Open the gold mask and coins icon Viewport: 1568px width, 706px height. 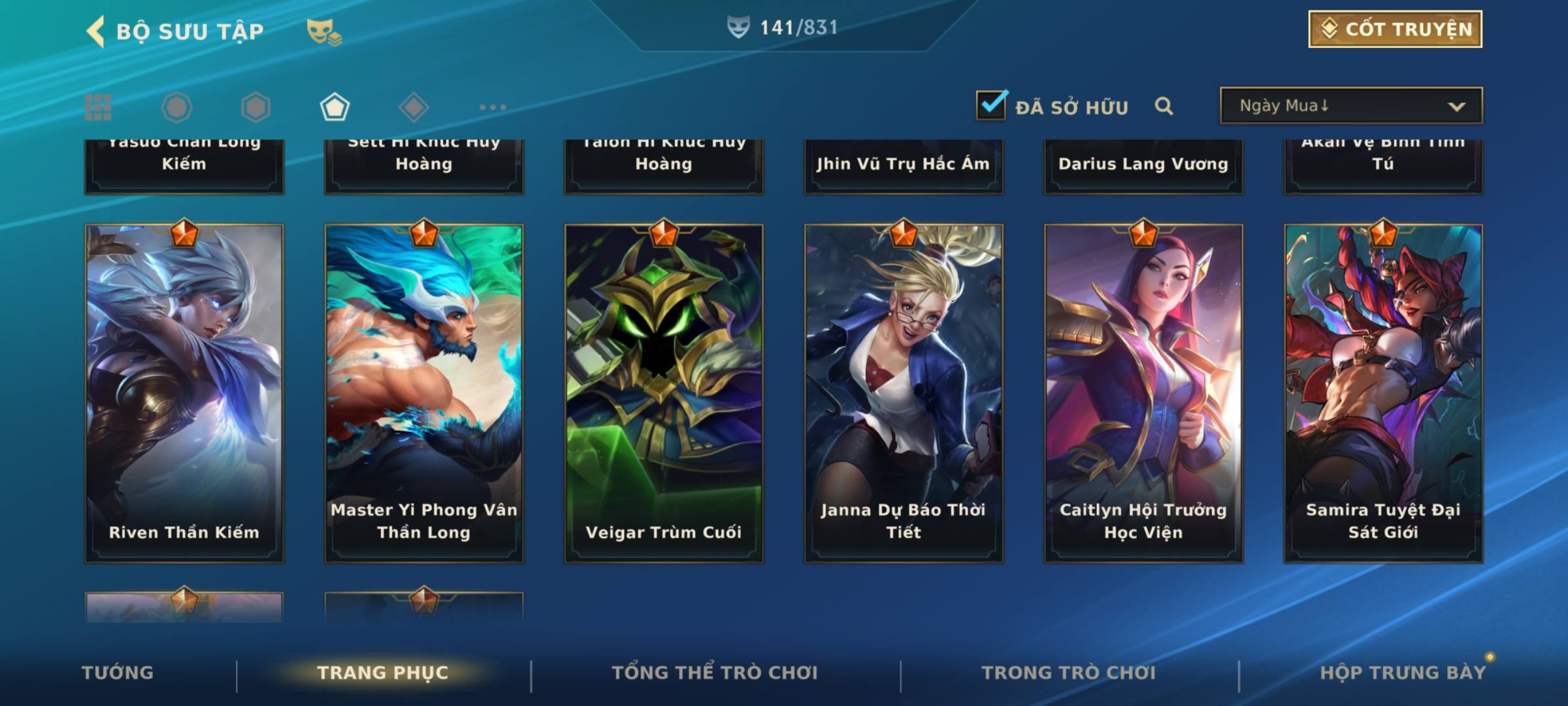click(x=324, y=31)
